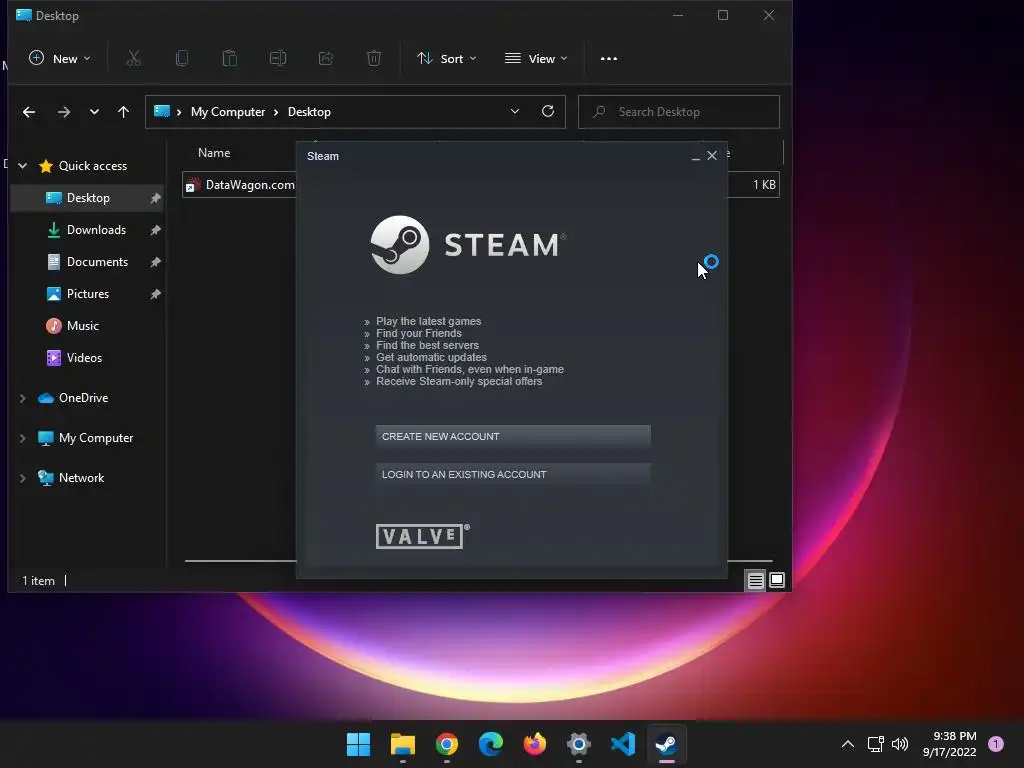1024x768 pixels.
Task: Go back with the left arrow
Action: pos(29,112)
